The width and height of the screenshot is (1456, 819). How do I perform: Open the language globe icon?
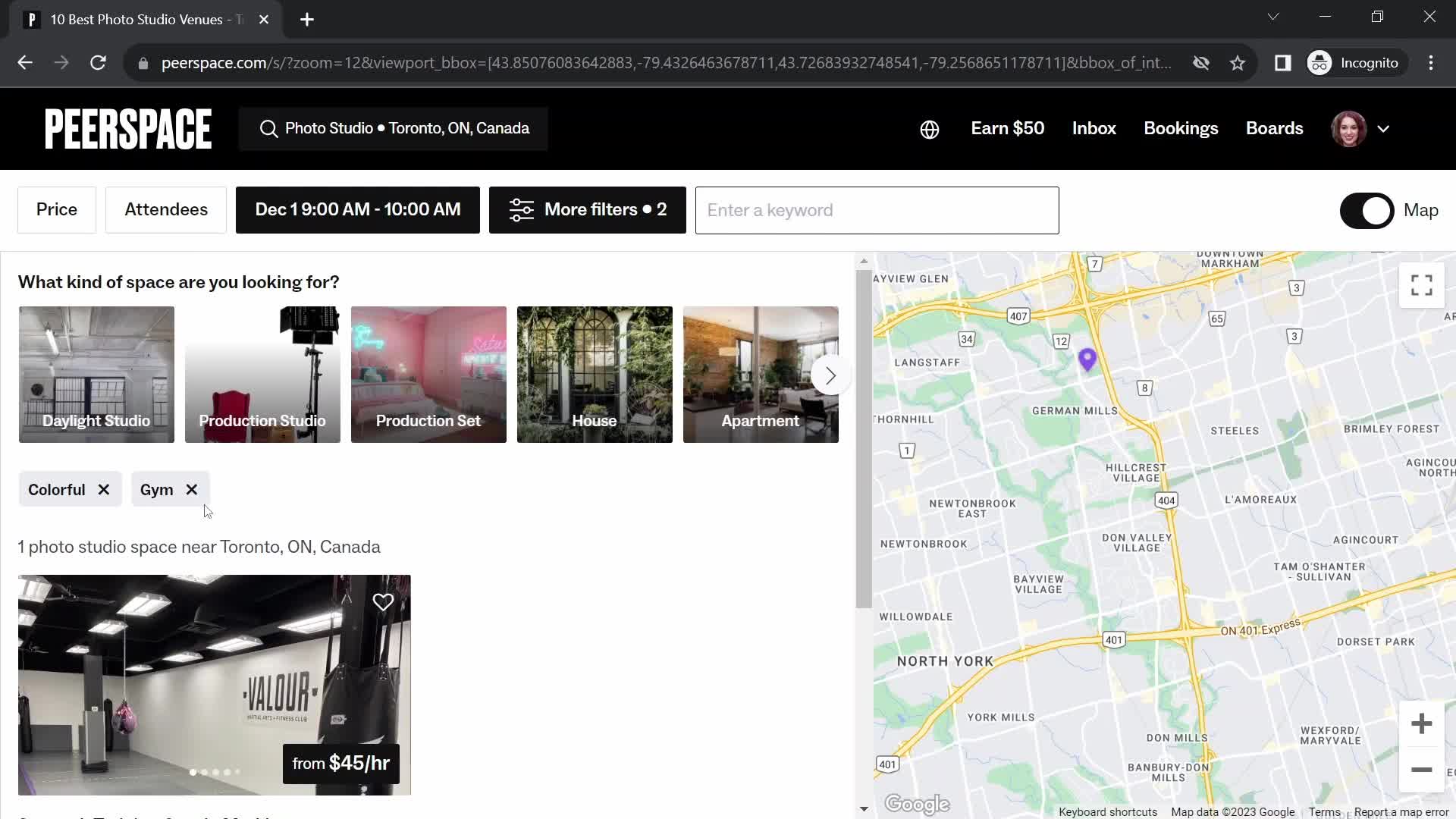[x=930, y=130]
